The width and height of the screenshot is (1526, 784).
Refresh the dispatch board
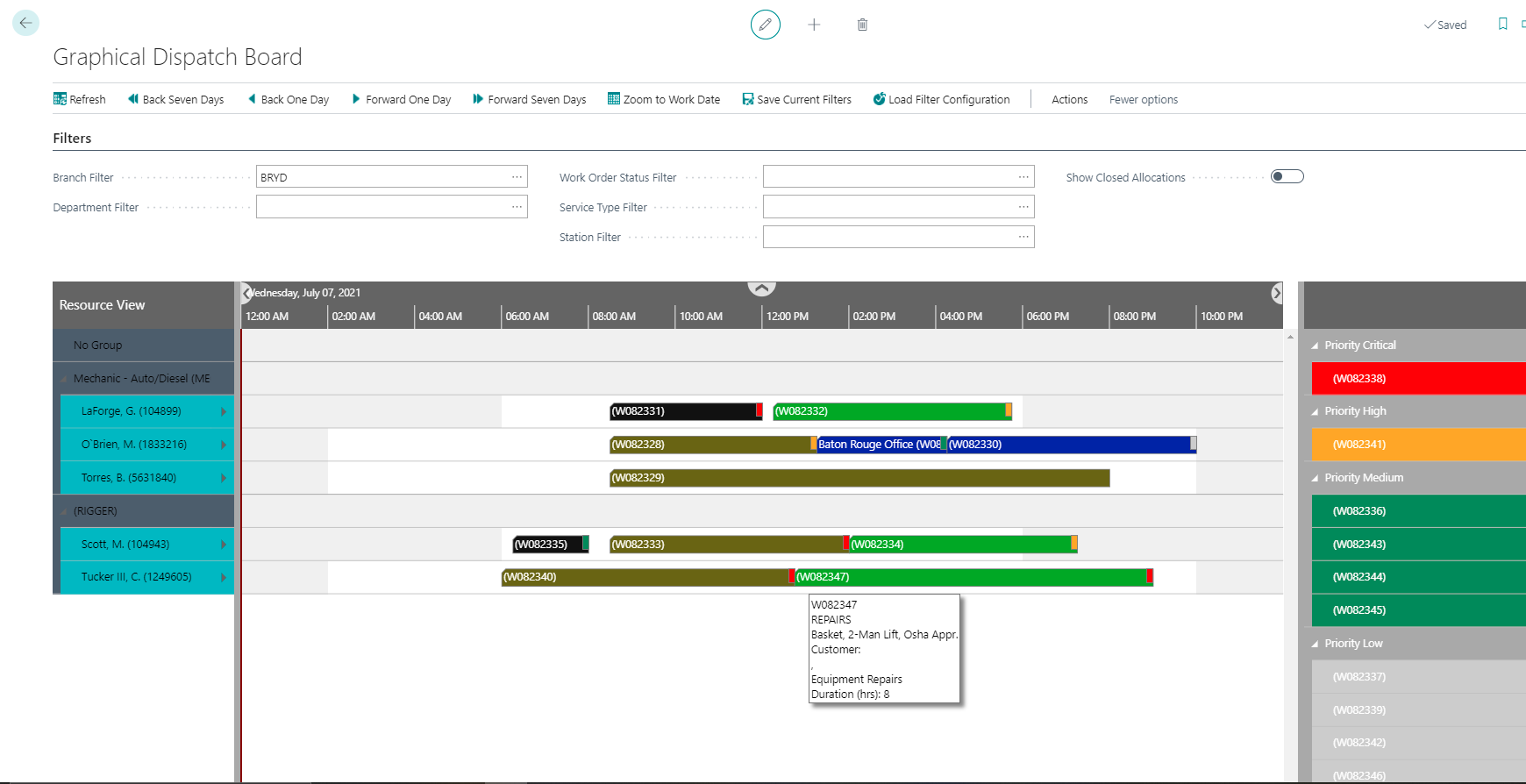(79, 99)
